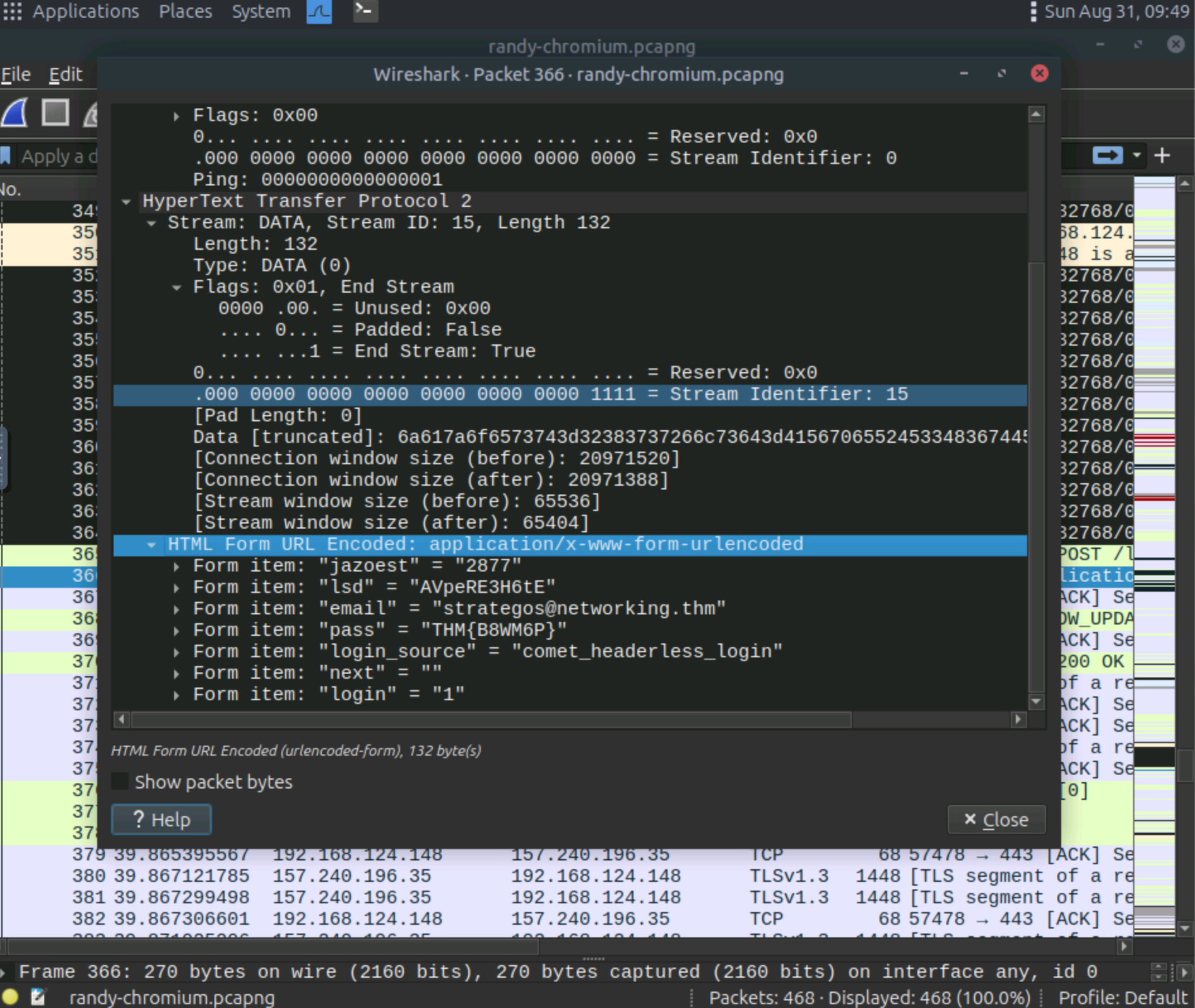Expand the Form item "pass" row

(x=177, y=631)
